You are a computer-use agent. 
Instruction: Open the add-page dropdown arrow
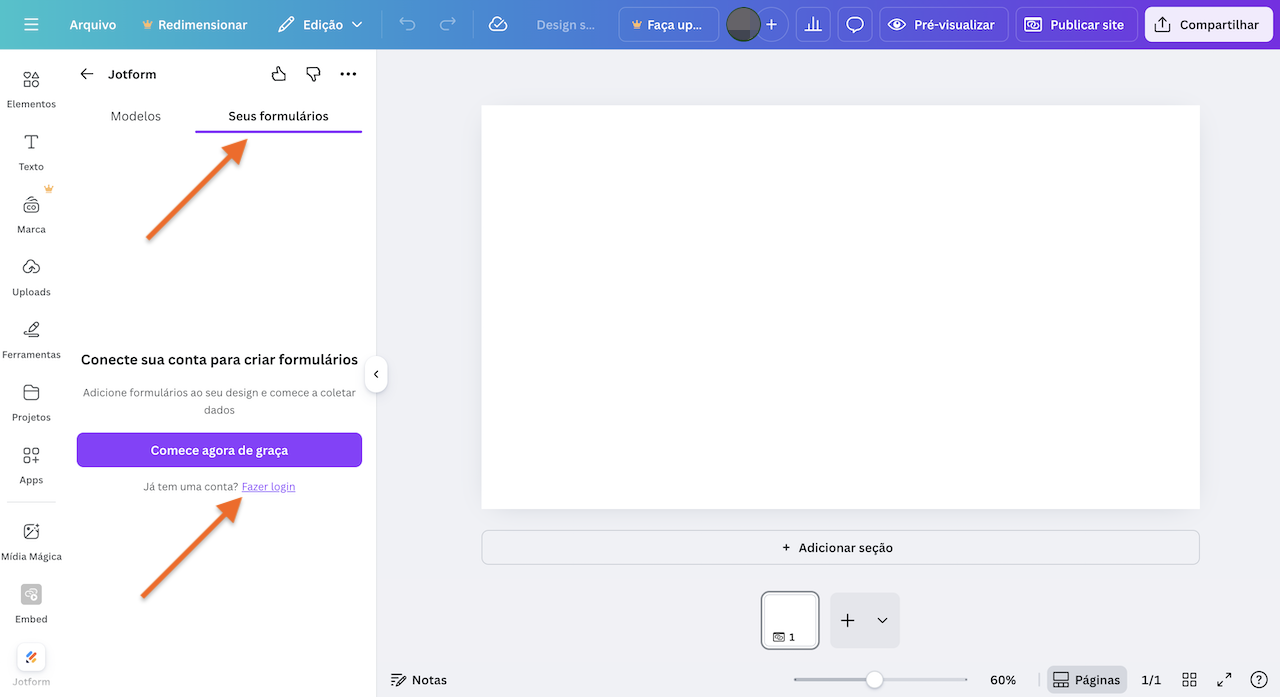click(x=880, y=620)
